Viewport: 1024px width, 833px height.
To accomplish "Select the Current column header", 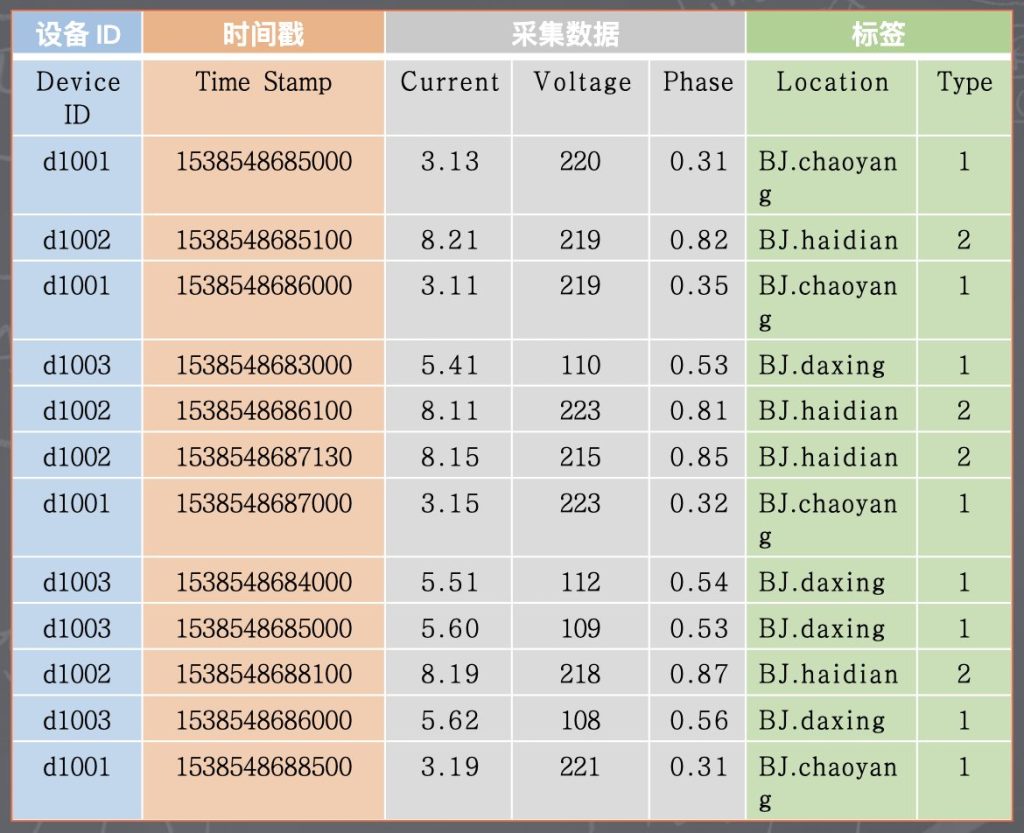I will (x=448, y=83).
